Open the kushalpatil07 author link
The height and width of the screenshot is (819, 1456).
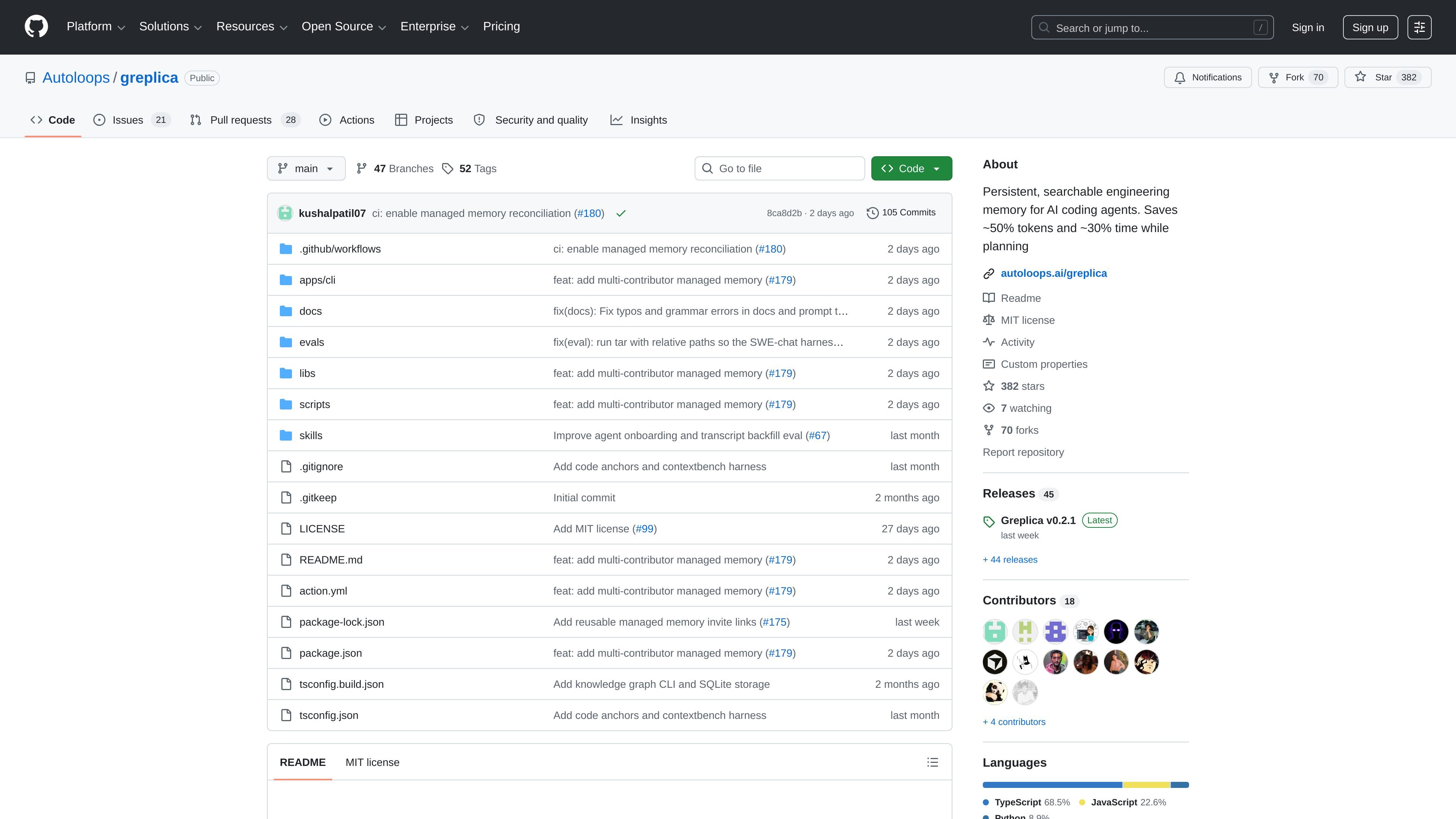(333, 213)
